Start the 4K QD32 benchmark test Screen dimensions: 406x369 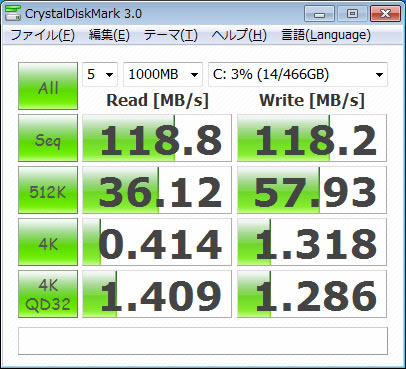pyautogui.click(x=48, y=294)
